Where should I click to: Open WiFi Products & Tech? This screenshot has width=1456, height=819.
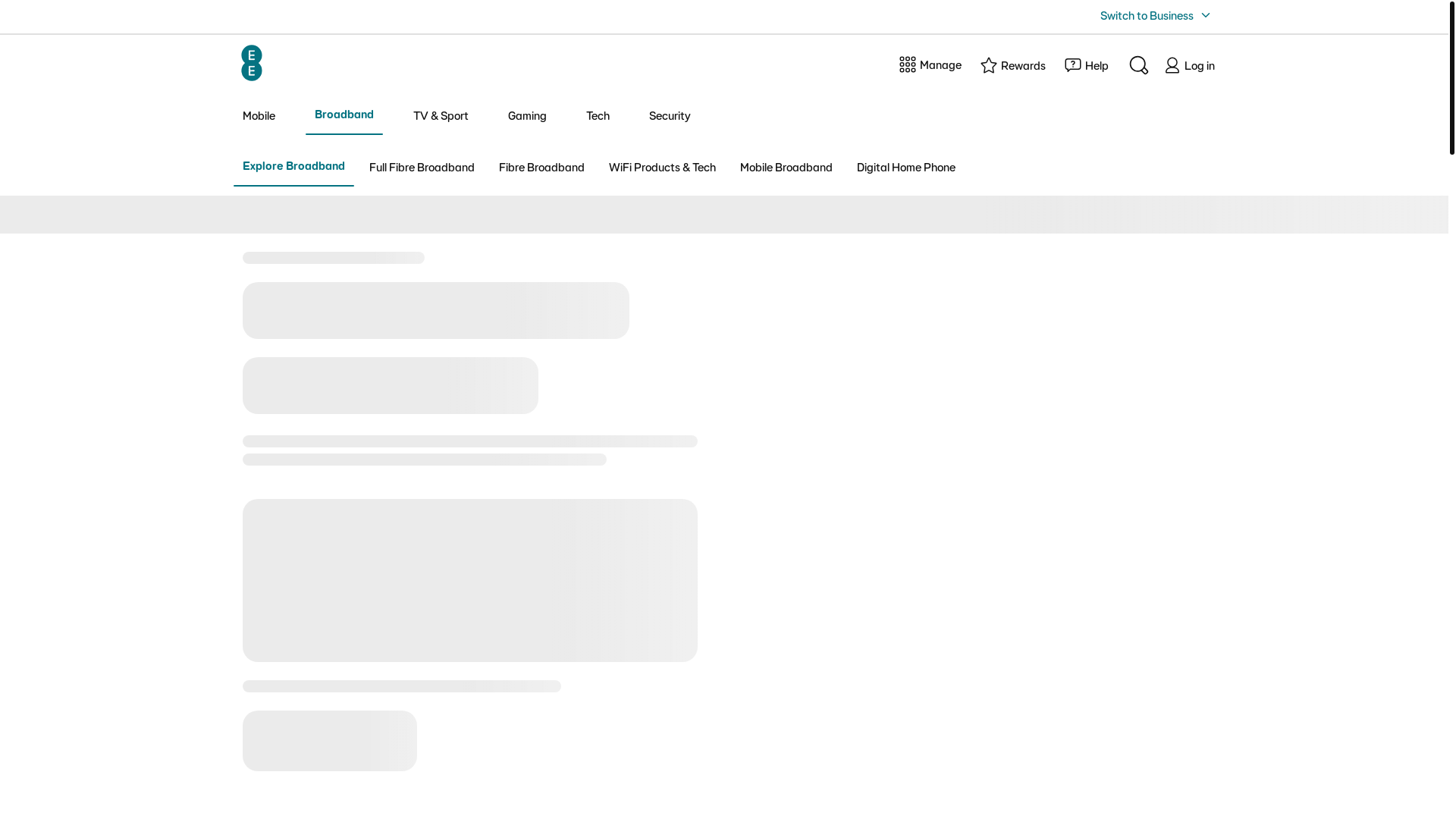pos(662,168)
